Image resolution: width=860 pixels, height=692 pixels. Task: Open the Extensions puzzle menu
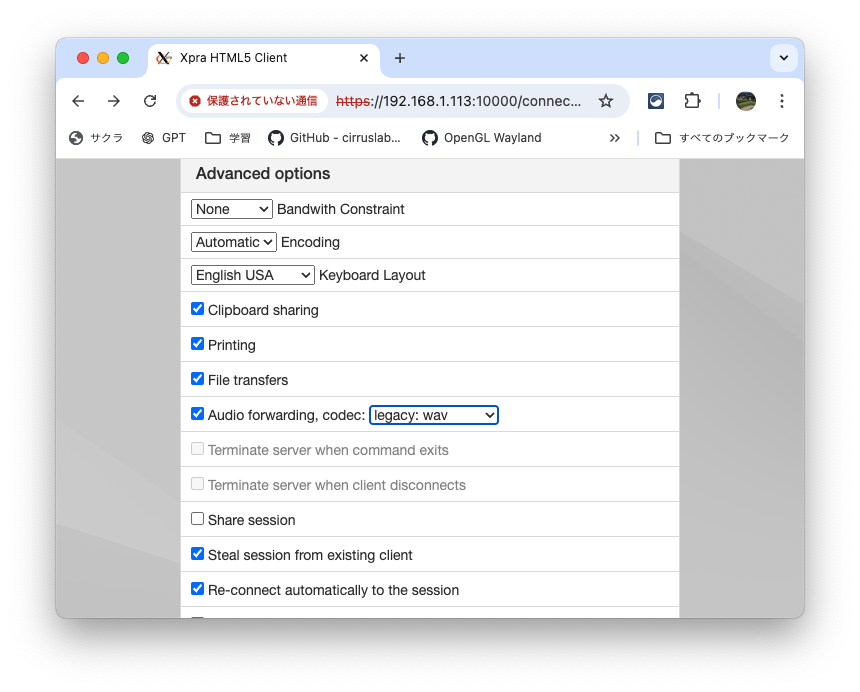[692, 101]
